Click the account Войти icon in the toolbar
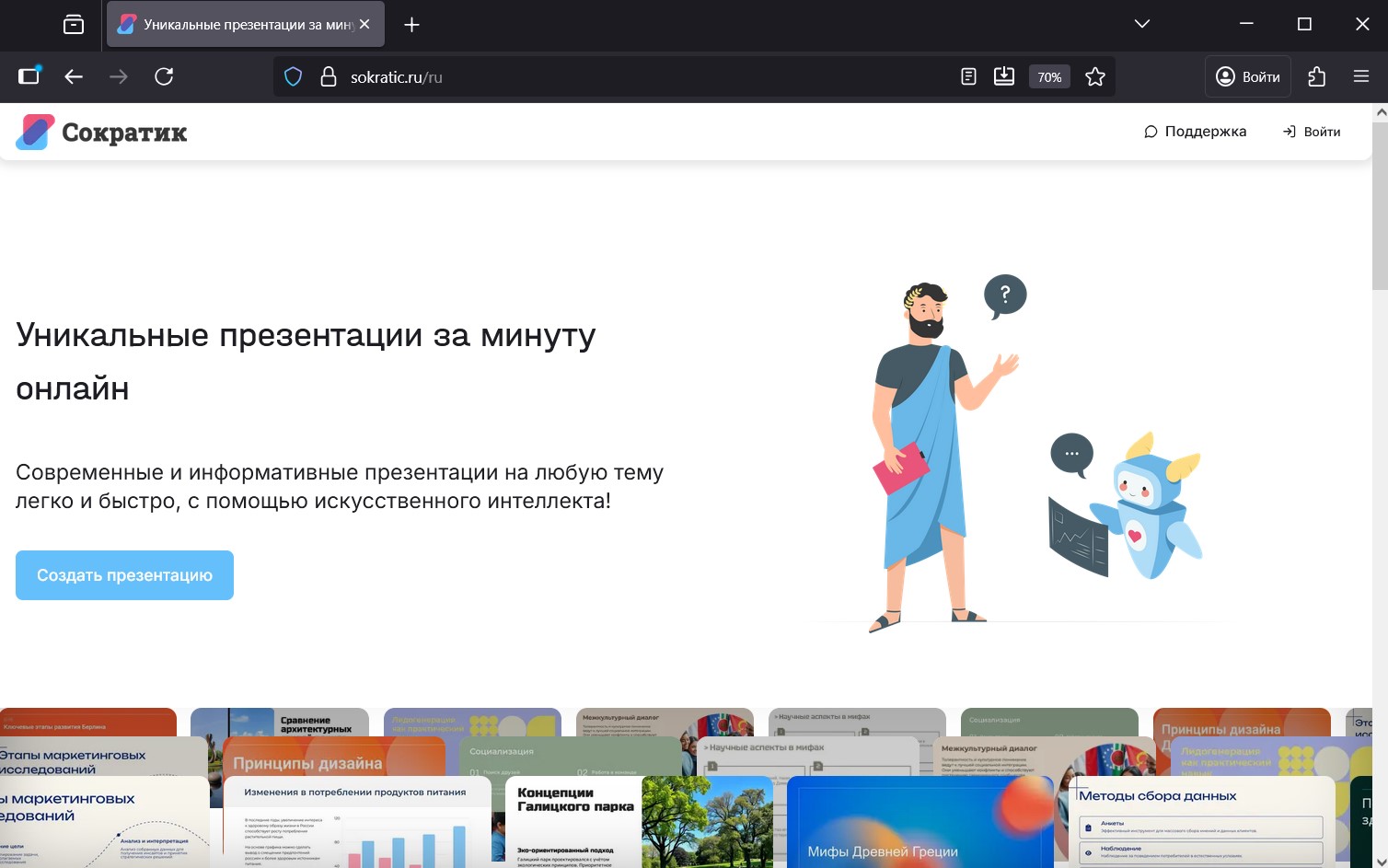The image size is (1388, 868). (x=1247, y=76)
